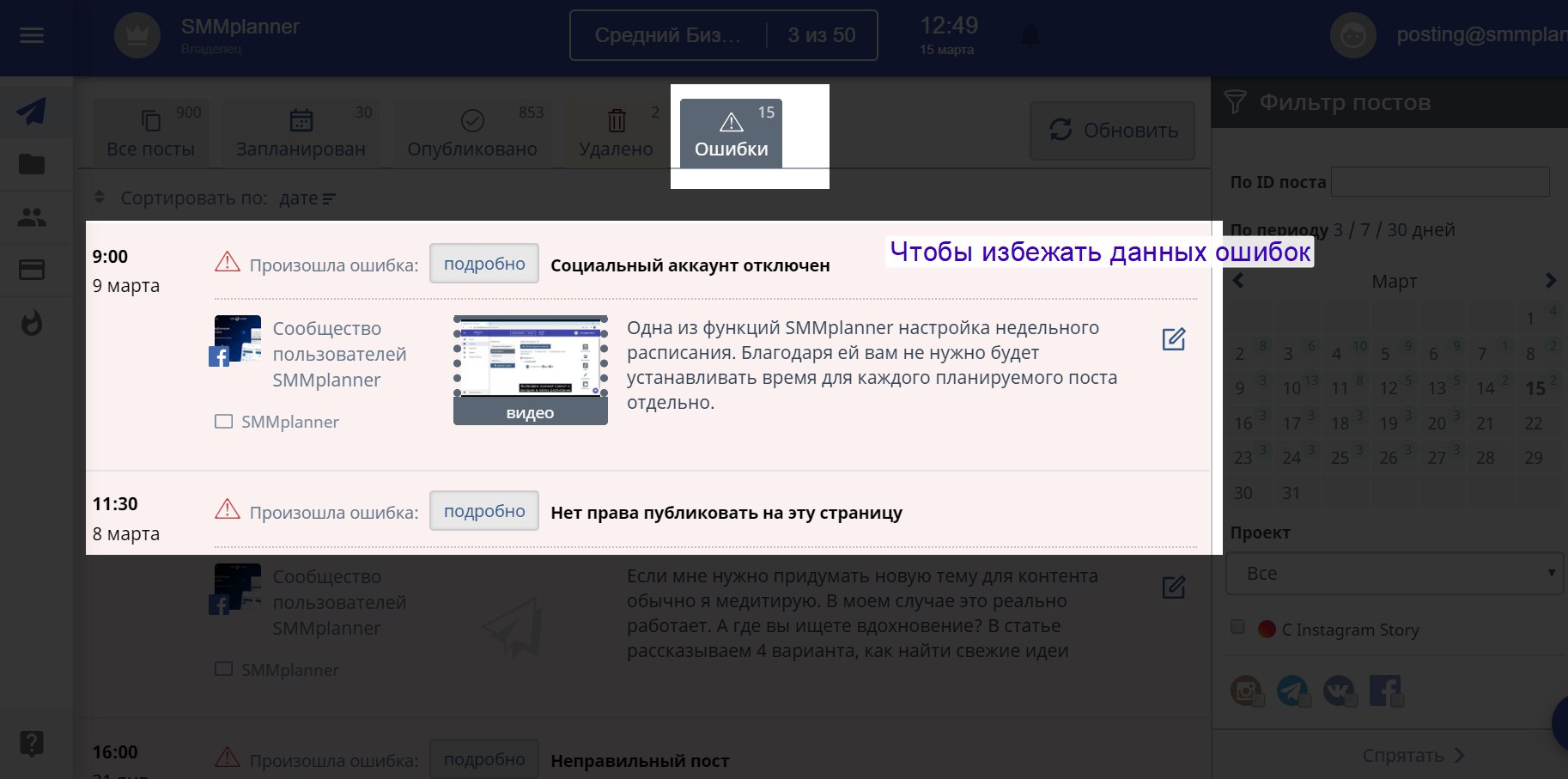Viewport: 1568px width, 779px height.
Task: Click the warning triangle on the 9:00 post
Action: tap(228, 262)
